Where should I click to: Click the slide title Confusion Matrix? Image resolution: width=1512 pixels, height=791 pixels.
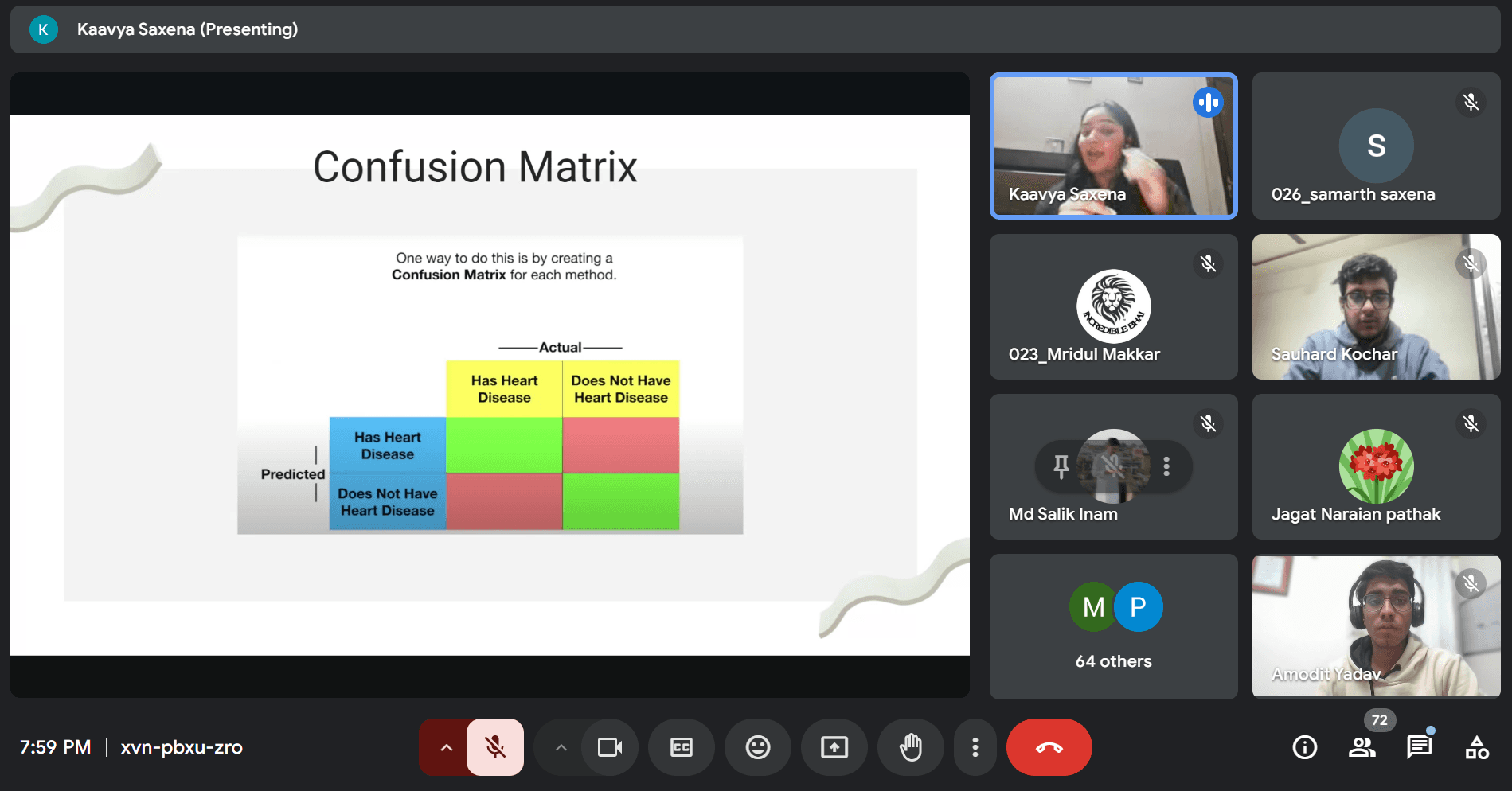[475, 167]
